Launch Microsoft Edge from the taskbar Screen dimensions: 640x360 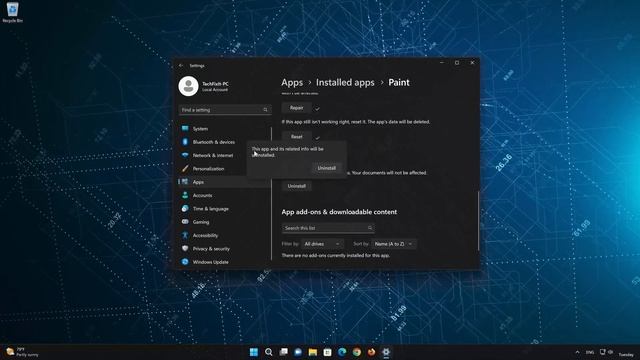[342, 352]
